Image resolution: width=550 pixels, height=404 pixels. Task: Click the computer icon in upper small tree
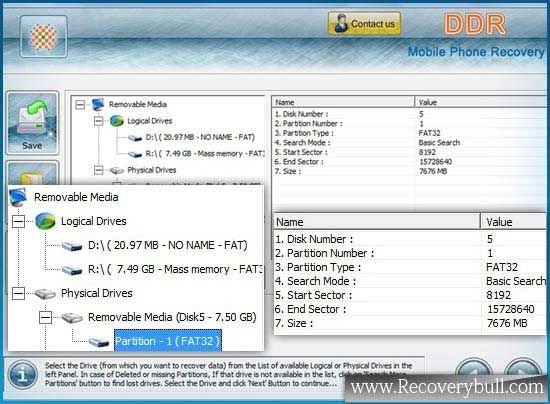pyautogui.click(x=98, y=104)
